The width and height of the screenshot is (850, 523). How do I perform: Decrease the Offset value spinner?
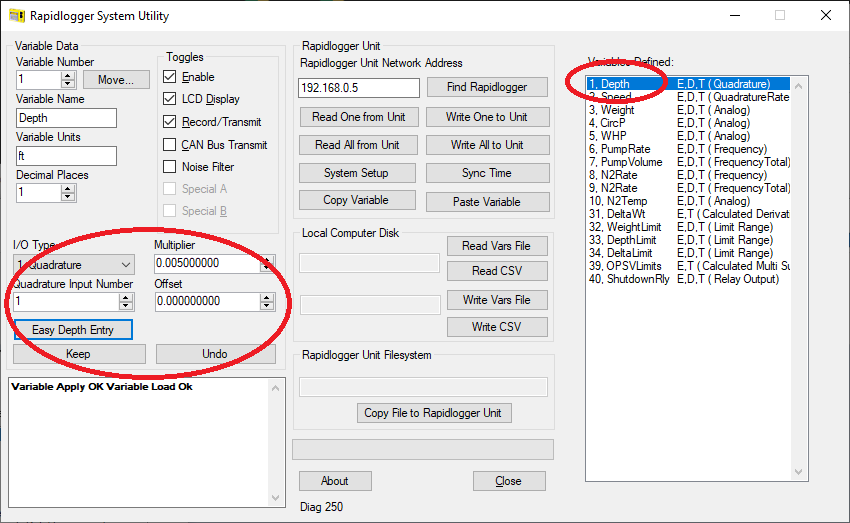click(x=267, y=305)
